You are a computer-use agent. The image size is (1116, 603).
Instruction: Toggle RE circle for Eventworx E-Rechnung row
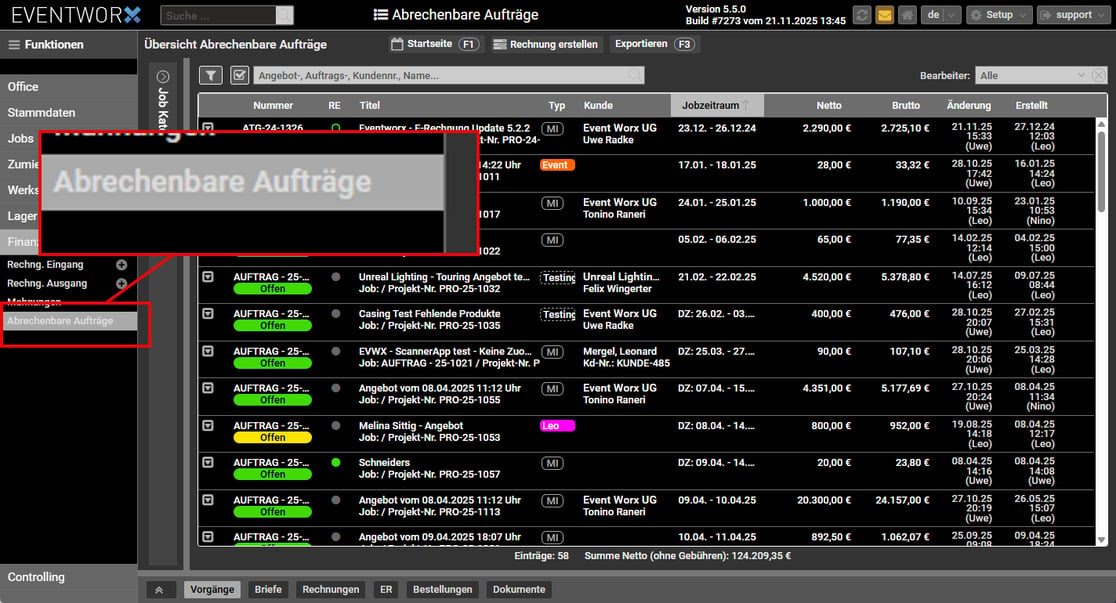(336, 128)
